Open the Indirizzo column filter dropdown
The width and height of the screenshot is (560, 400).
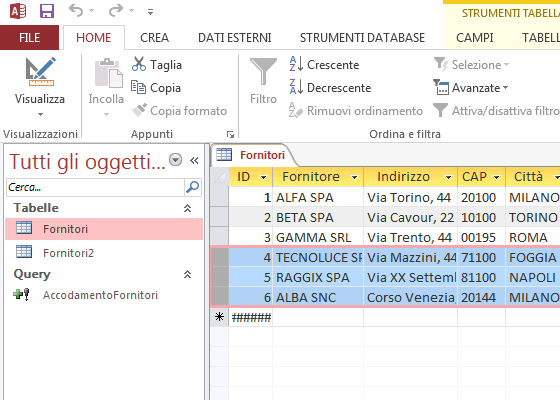(448, 177)
